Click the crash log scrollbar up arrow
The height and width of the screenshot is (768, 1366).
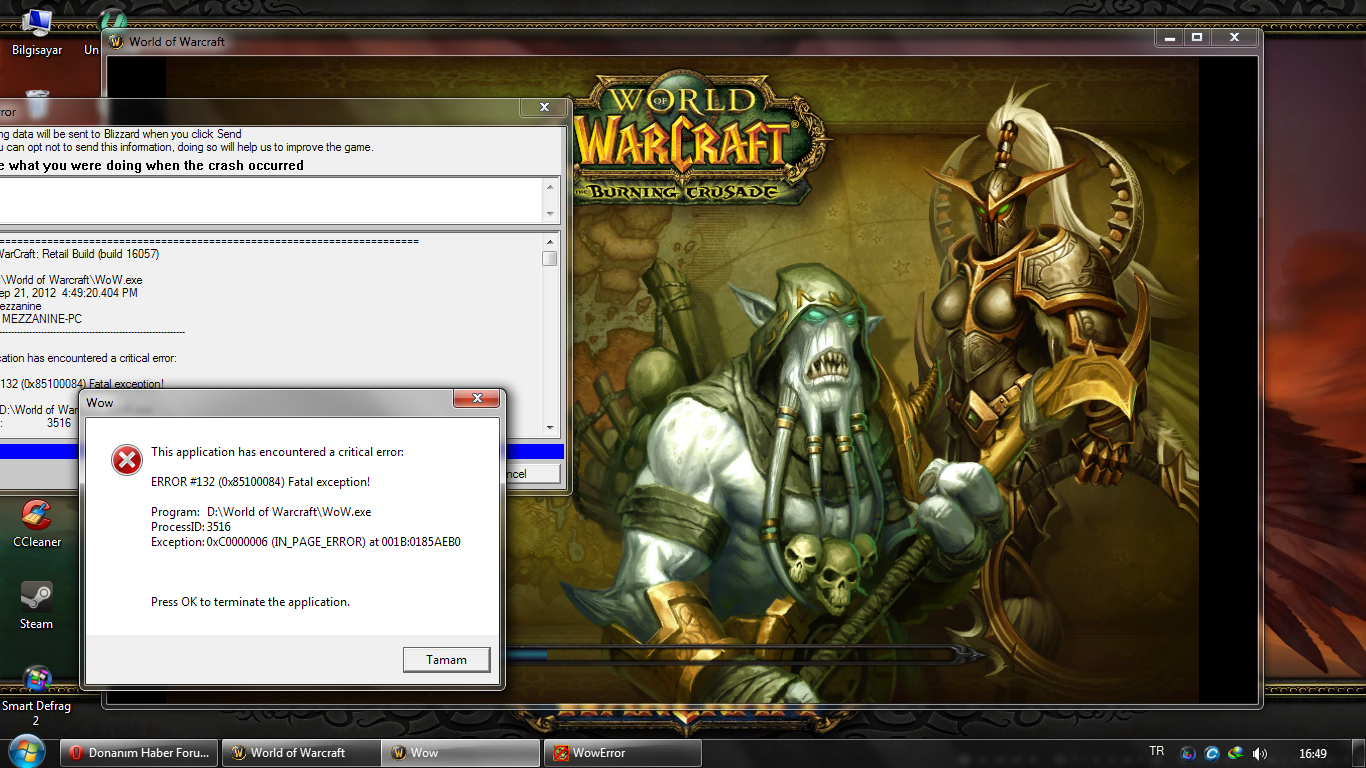pyautogui.click(x=550, y=241)
